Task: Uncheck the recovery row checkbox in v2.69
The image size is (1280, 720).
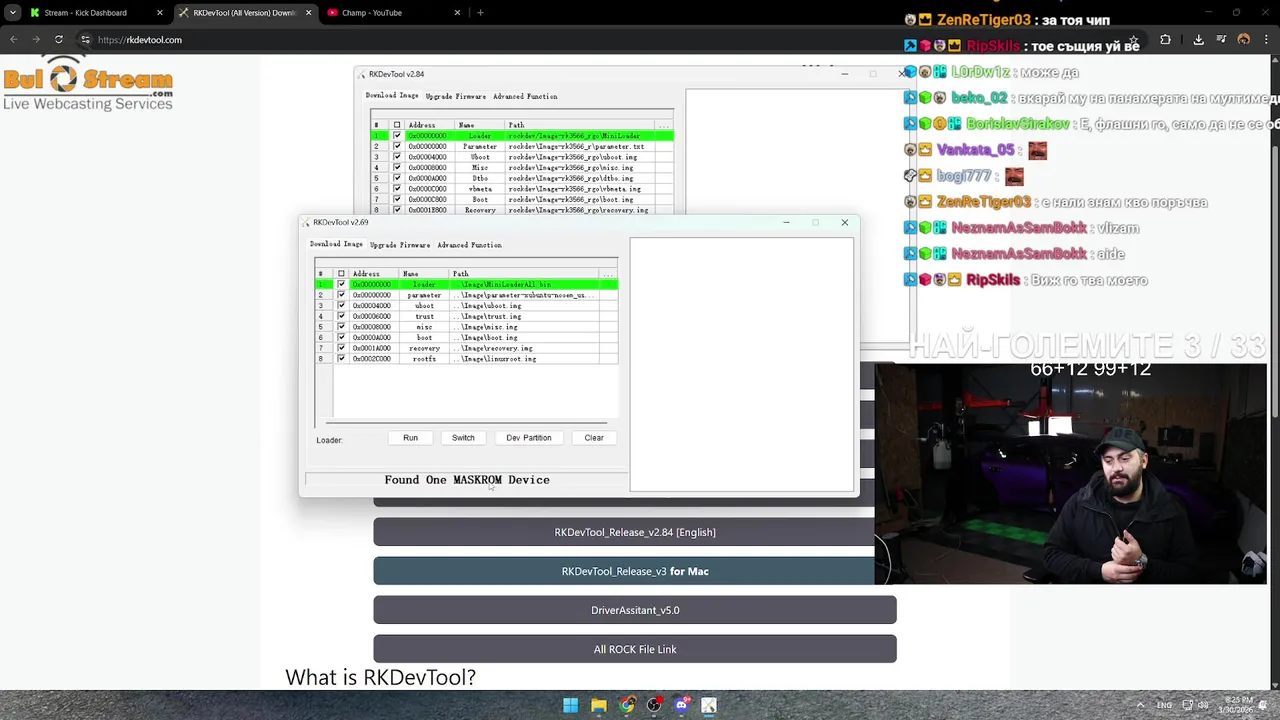Action: [x=341, y=348]
